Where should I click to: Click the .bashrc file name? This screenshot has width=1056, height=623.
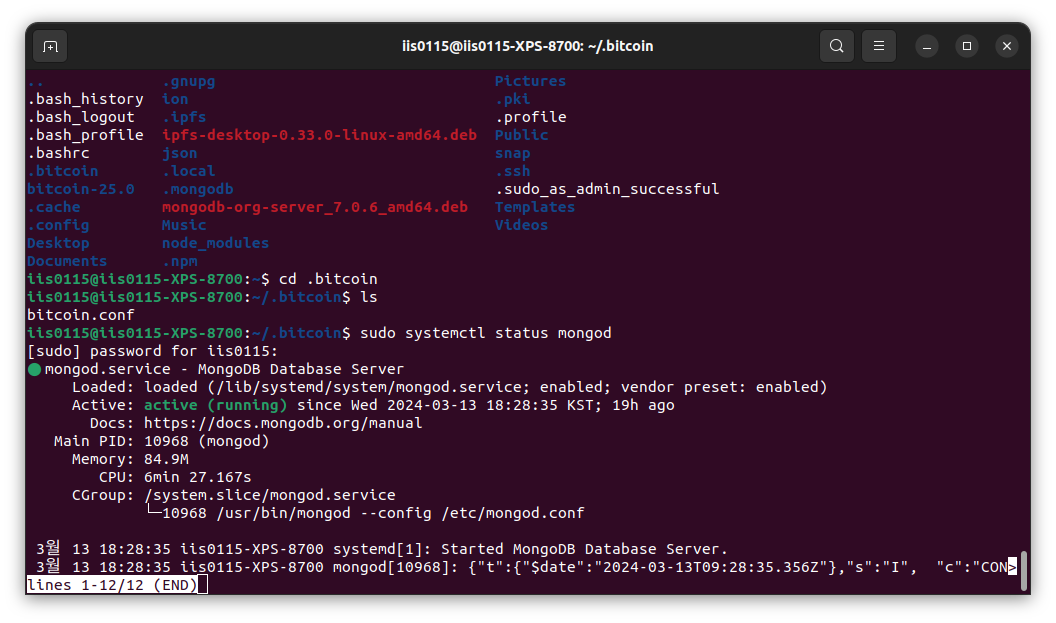58,153
